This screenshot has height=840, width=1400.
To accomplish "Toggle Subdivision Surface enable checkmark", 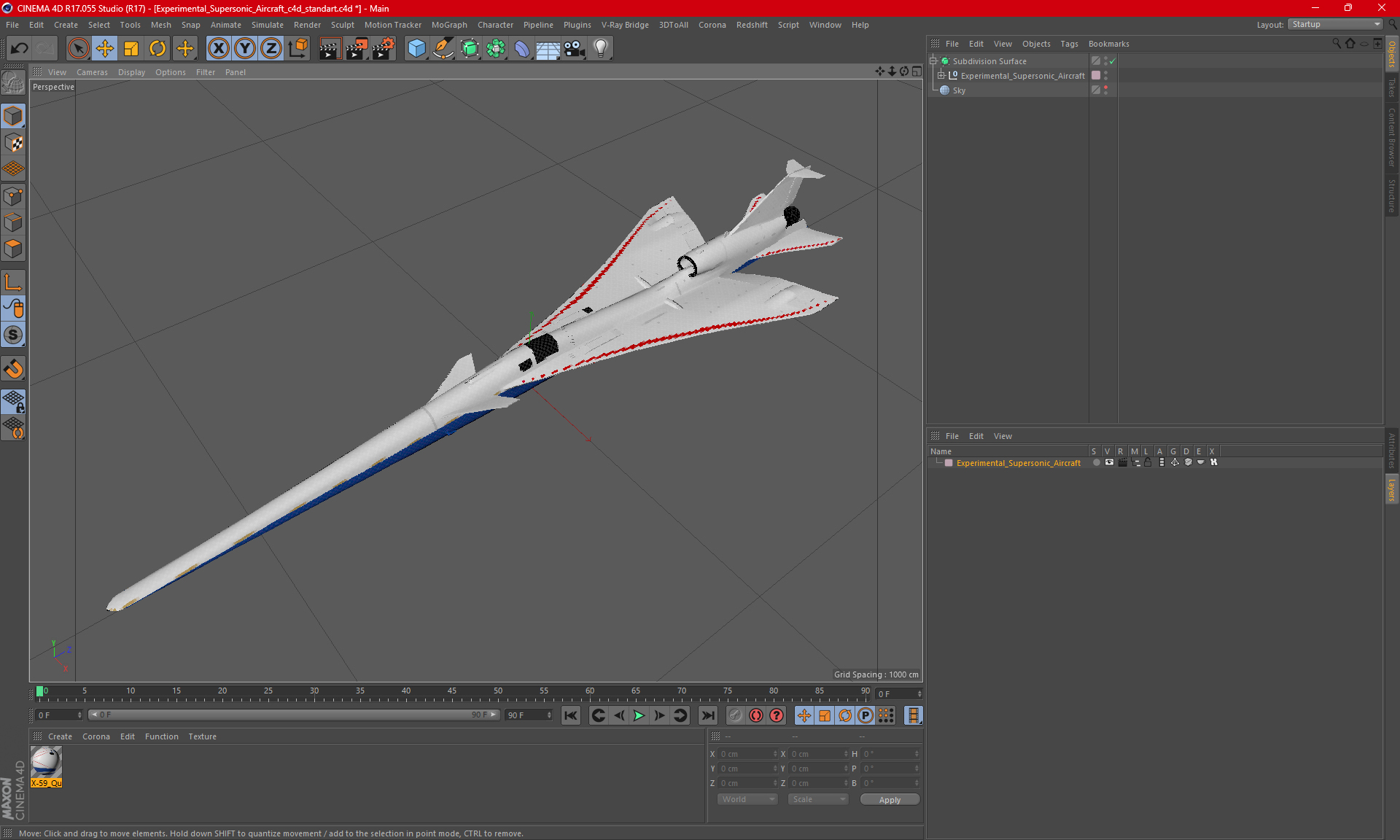I will pos(1113,61).
